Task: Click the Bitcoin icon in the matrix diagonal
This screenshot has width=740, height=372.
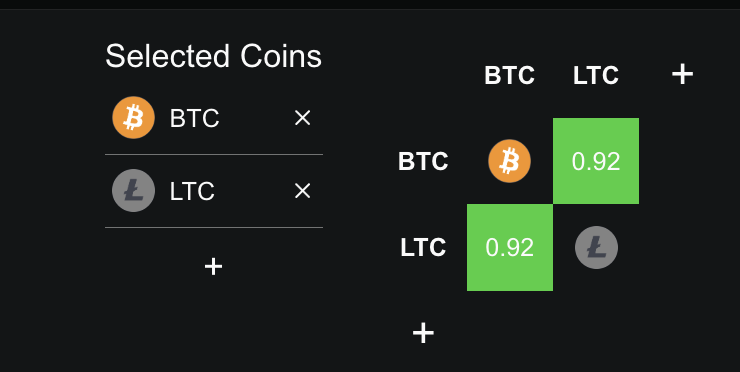Action: click(510, 161)
